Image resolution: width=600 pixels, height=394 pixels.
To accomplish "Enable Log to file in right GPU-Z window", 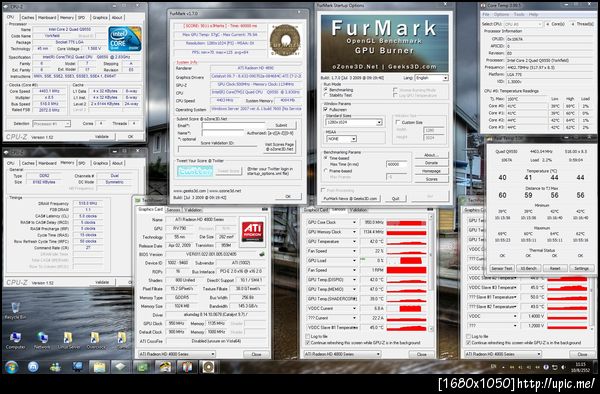I will tap(468, 336).
